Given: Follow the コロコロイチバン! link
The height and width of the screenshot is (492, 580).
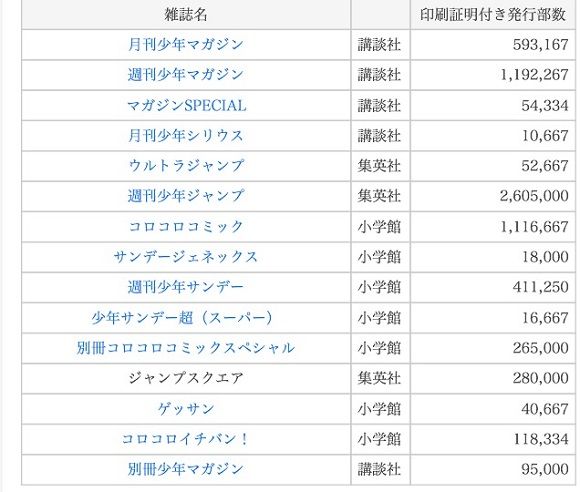Looking at the screenshot, I should (185, 439).
